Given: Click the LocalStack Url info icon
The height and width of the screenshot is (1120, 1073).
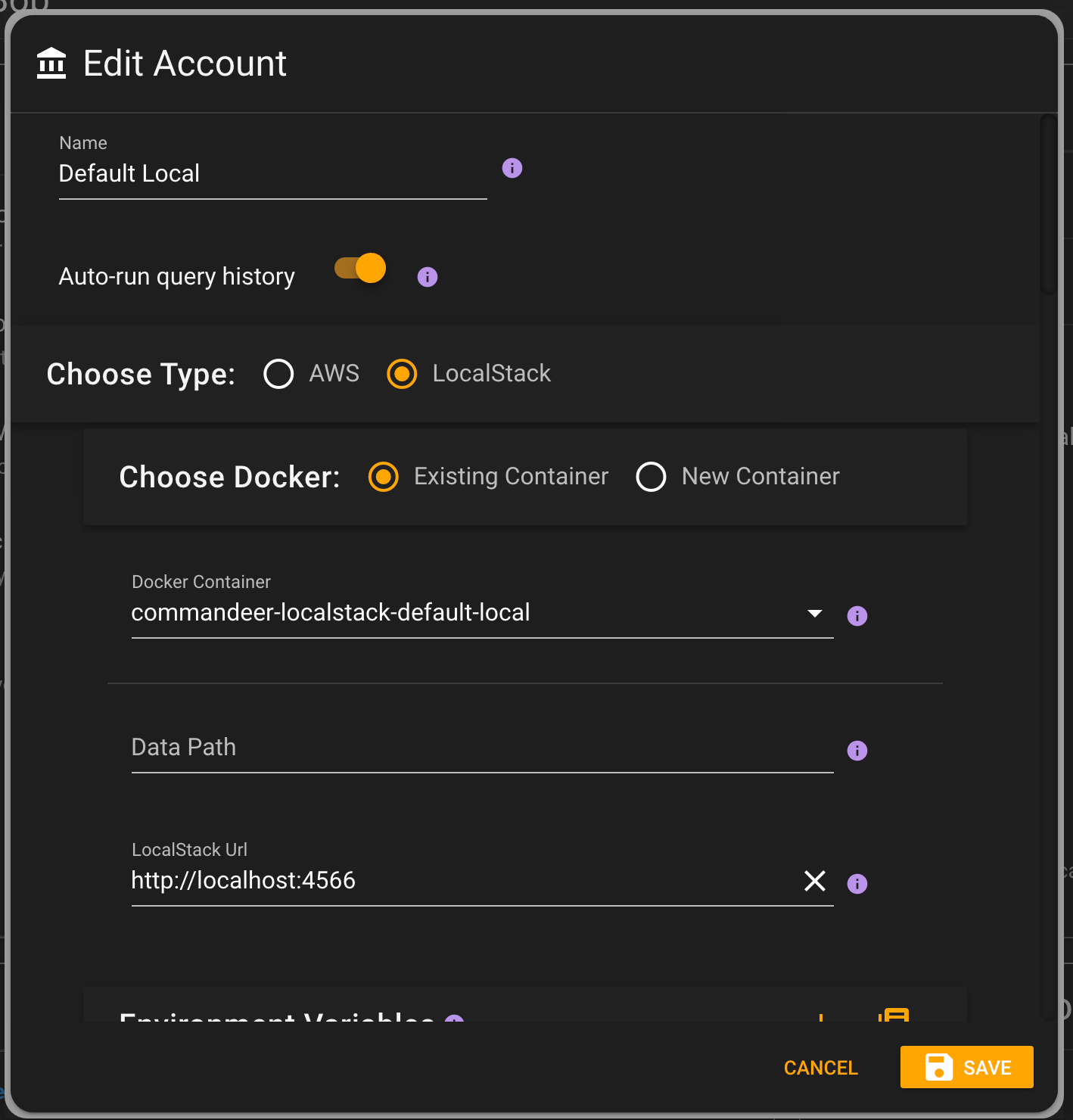Looking at the screenshot, I should [x=857, y=884].
